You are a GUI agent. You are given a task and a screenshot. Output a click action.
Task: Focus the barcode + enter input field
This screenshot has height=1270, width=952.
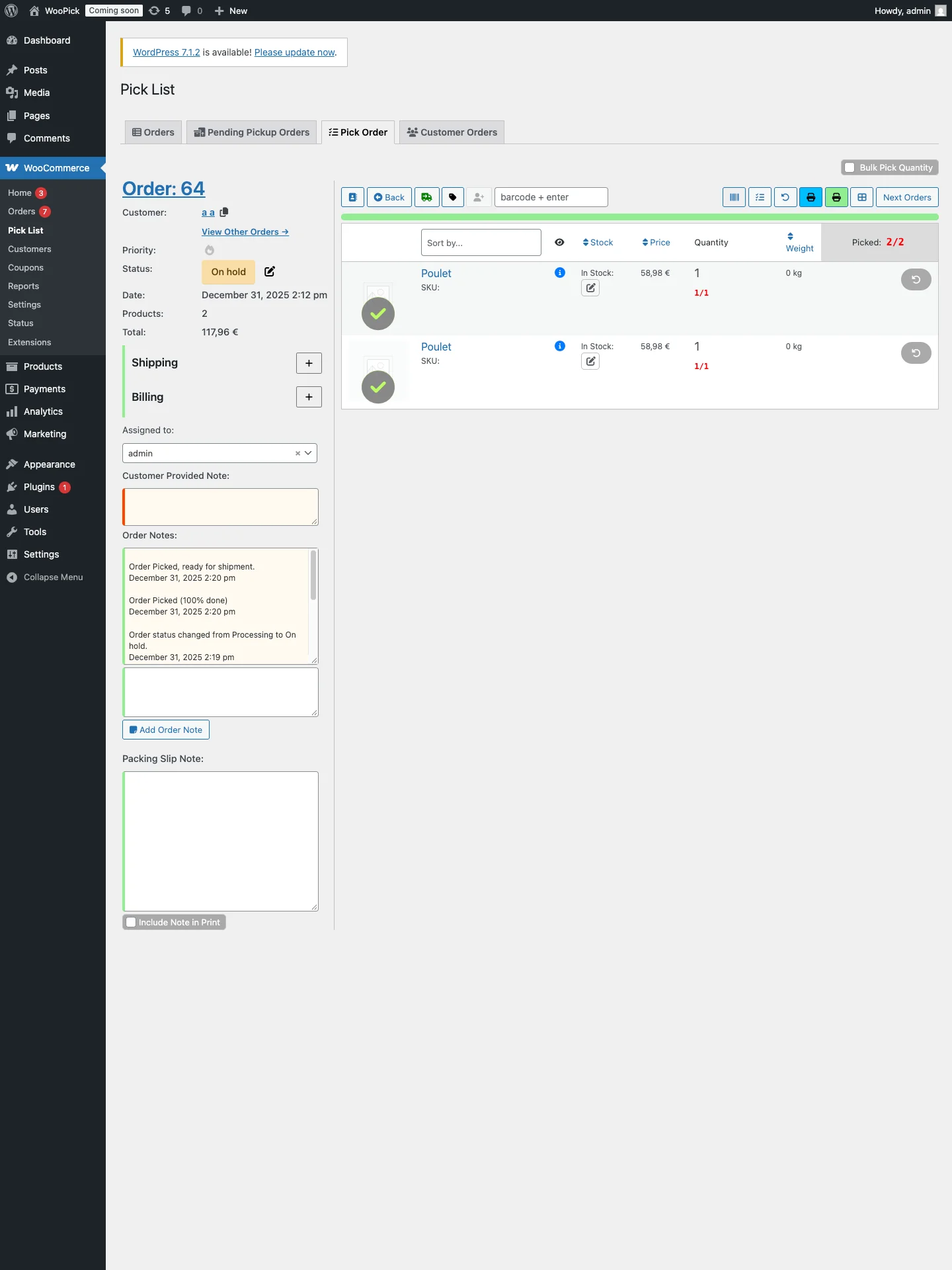coord(551,197)
